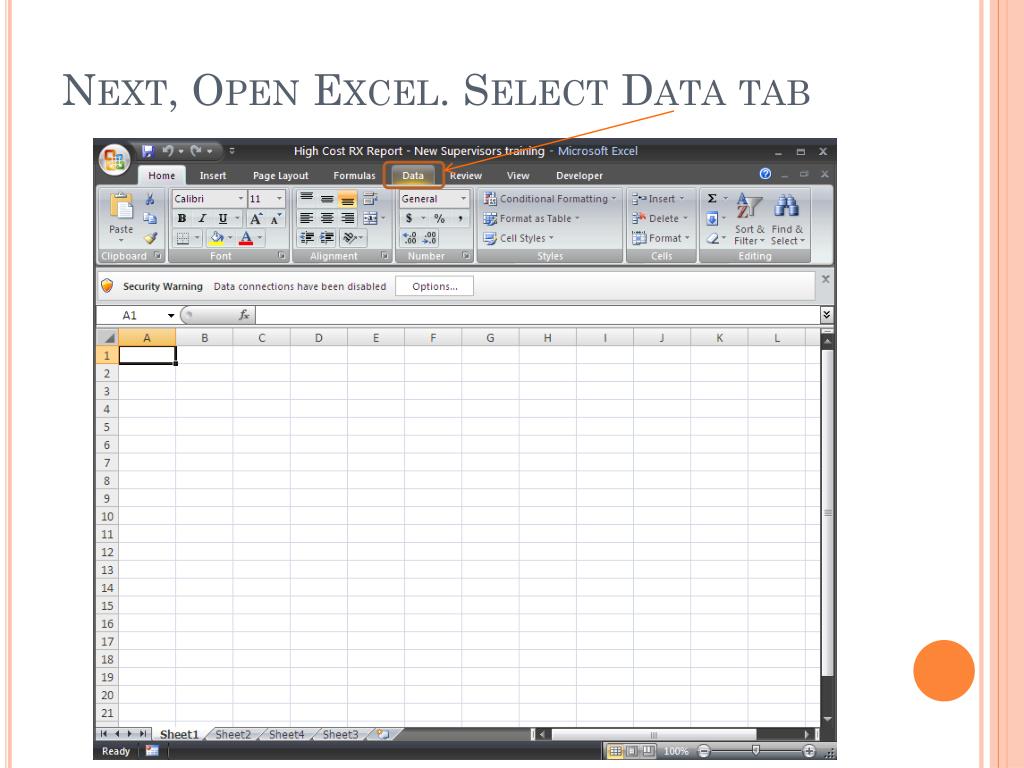Undo the last action
Image resolution: width=1024 pixels, height=768 pixels.
coord(168,151)
